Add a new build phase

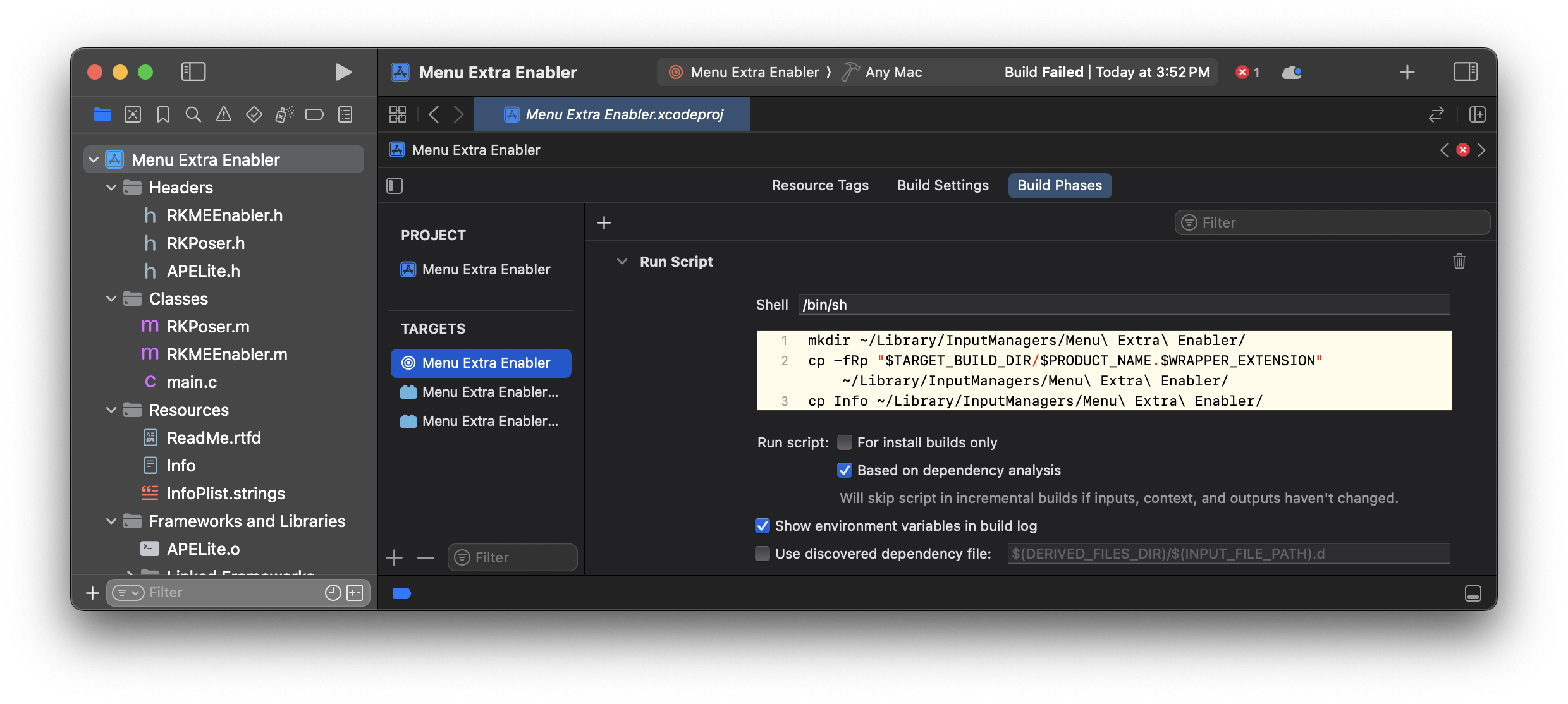(x=604, y=222)
